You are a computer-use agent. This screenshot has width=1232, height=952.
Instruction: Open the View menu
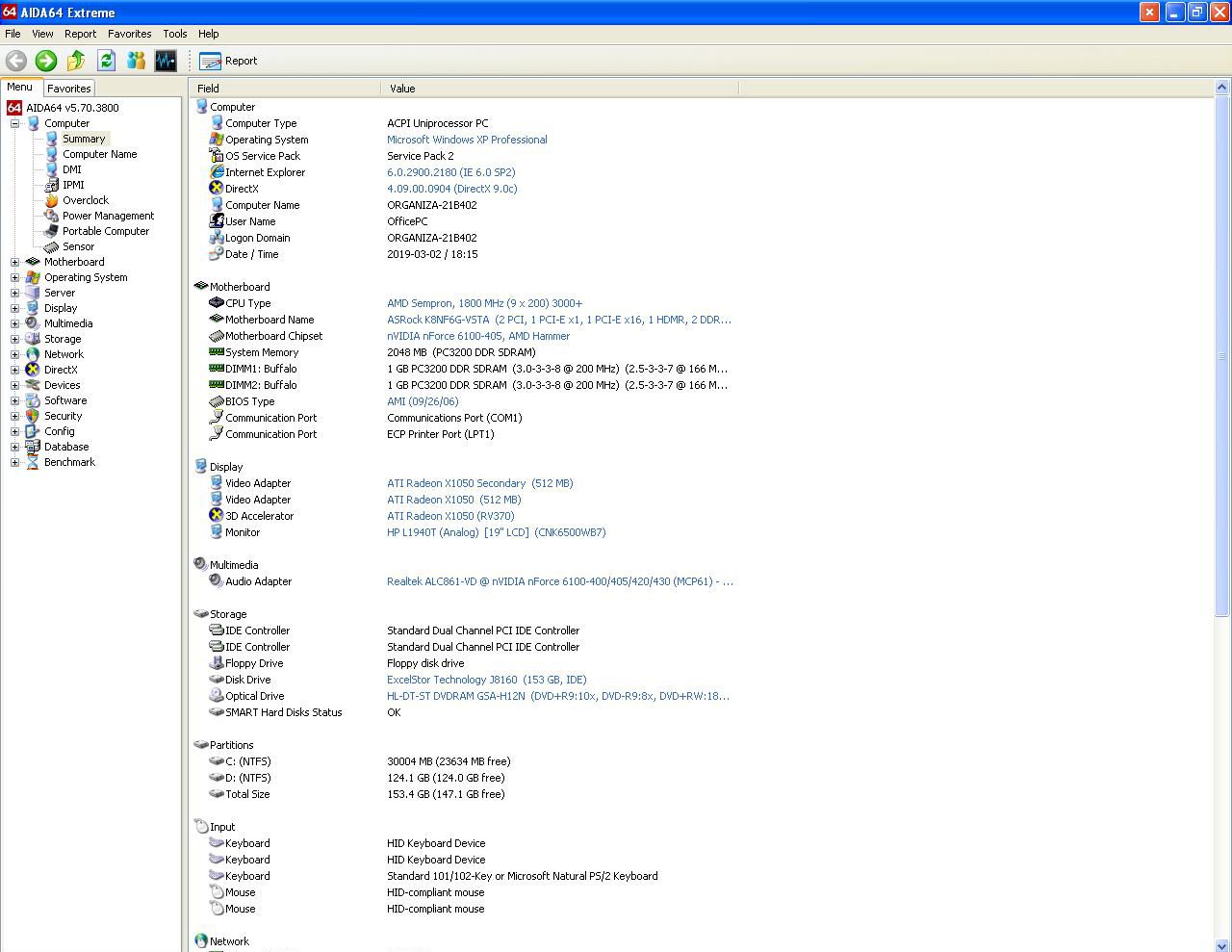(x=42, y=34)
